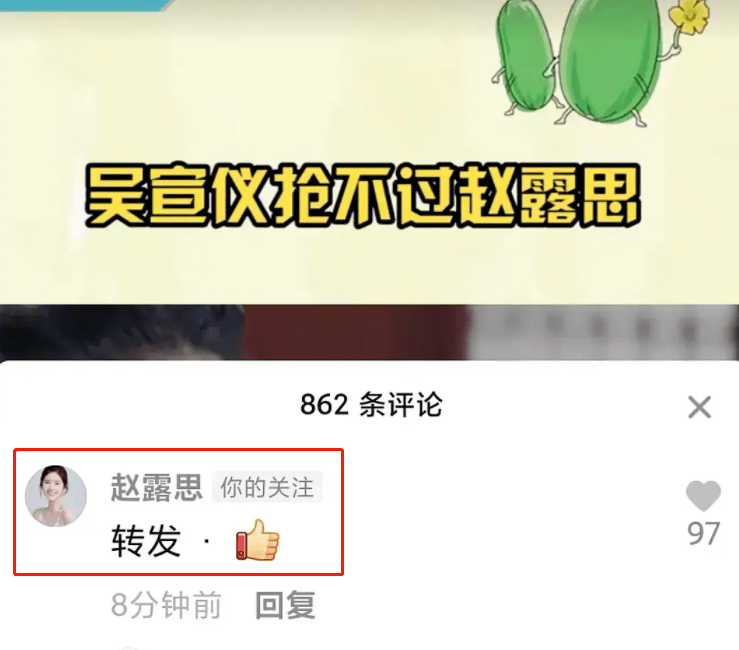Tap the yellow flower sticker
This screenshot has width=739, height=650.
click(x=690, y=17)
